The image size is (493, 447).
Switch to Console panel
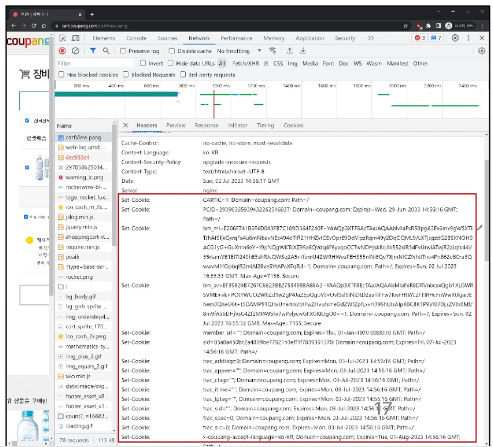pos(136,38)
